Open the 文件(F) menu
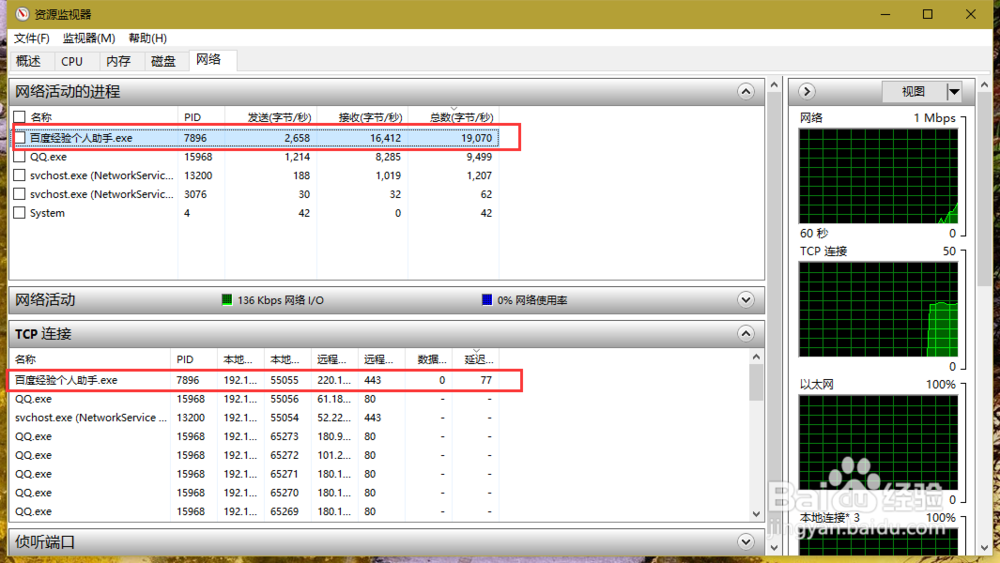The height and width of the screenshot is (563, 1000). [x=32, y=38]
